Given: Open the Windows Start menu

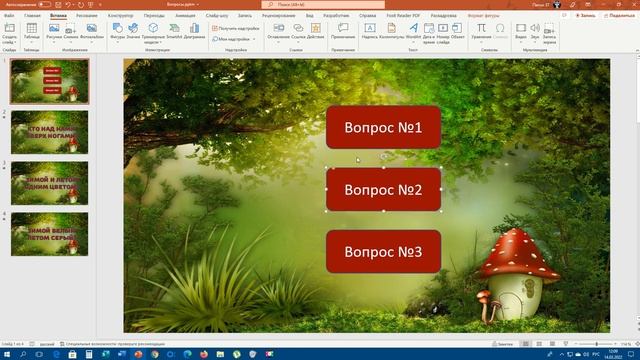Looking at the screenshot, I should click(x=7, y=354).
